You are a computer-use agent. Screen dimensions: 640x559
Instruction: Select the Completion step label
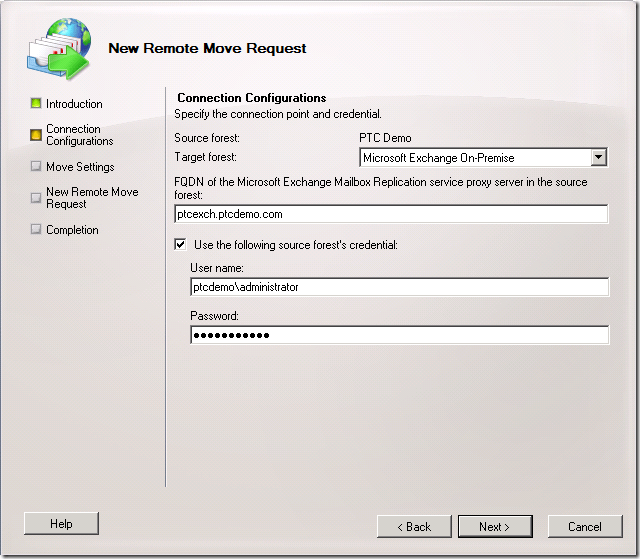[x=72, y=230]
